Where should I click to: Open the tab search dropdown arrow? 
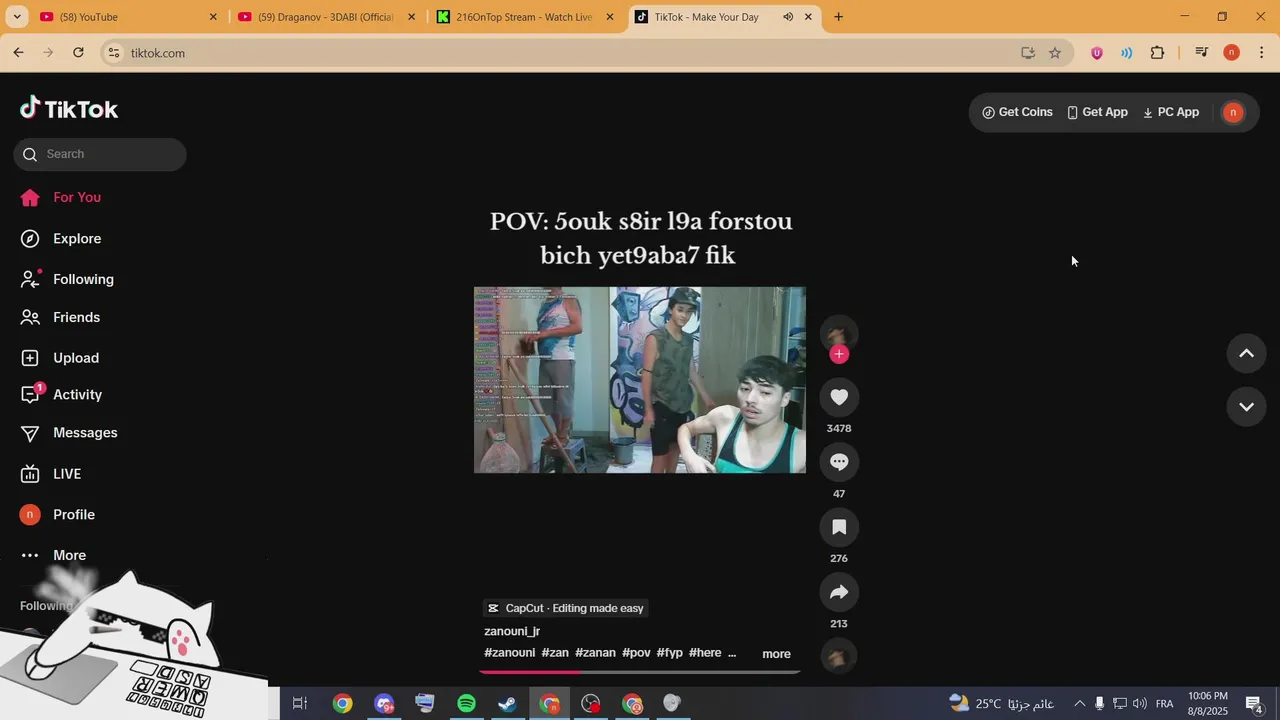16,17
